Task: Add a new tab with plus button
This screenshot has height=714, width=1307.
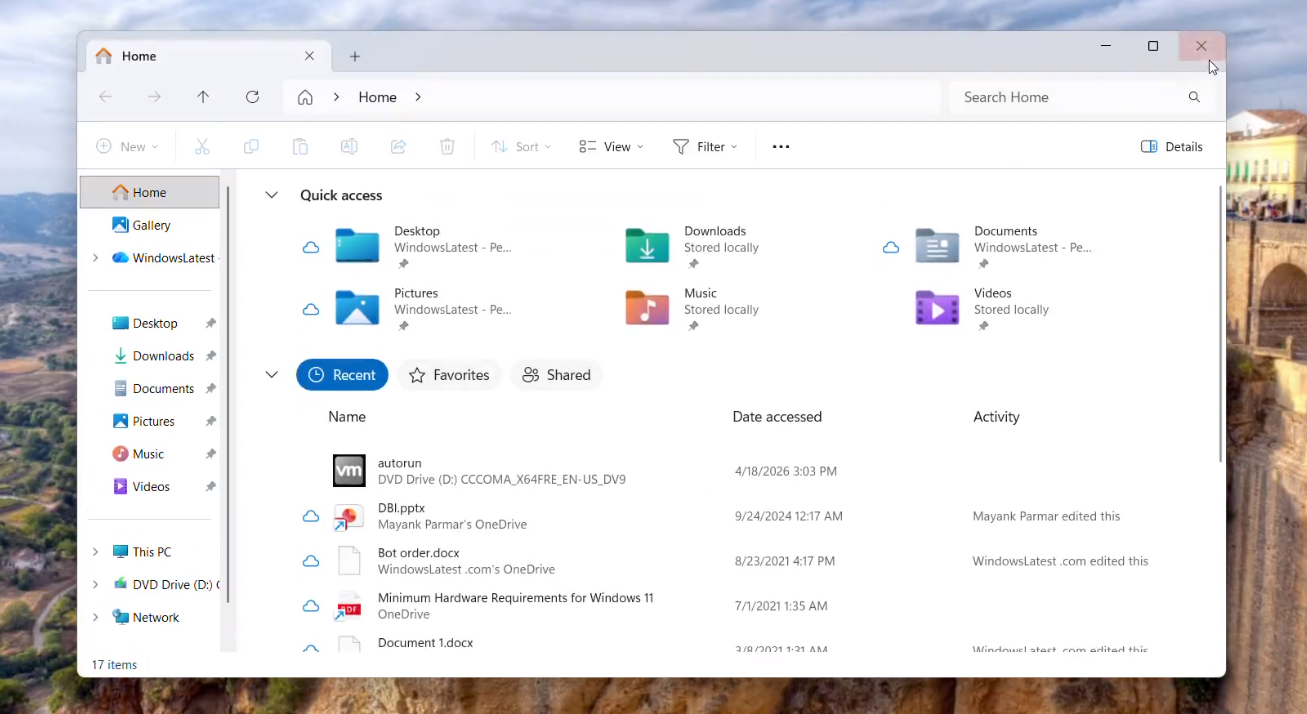Action: tap(355, 57)
